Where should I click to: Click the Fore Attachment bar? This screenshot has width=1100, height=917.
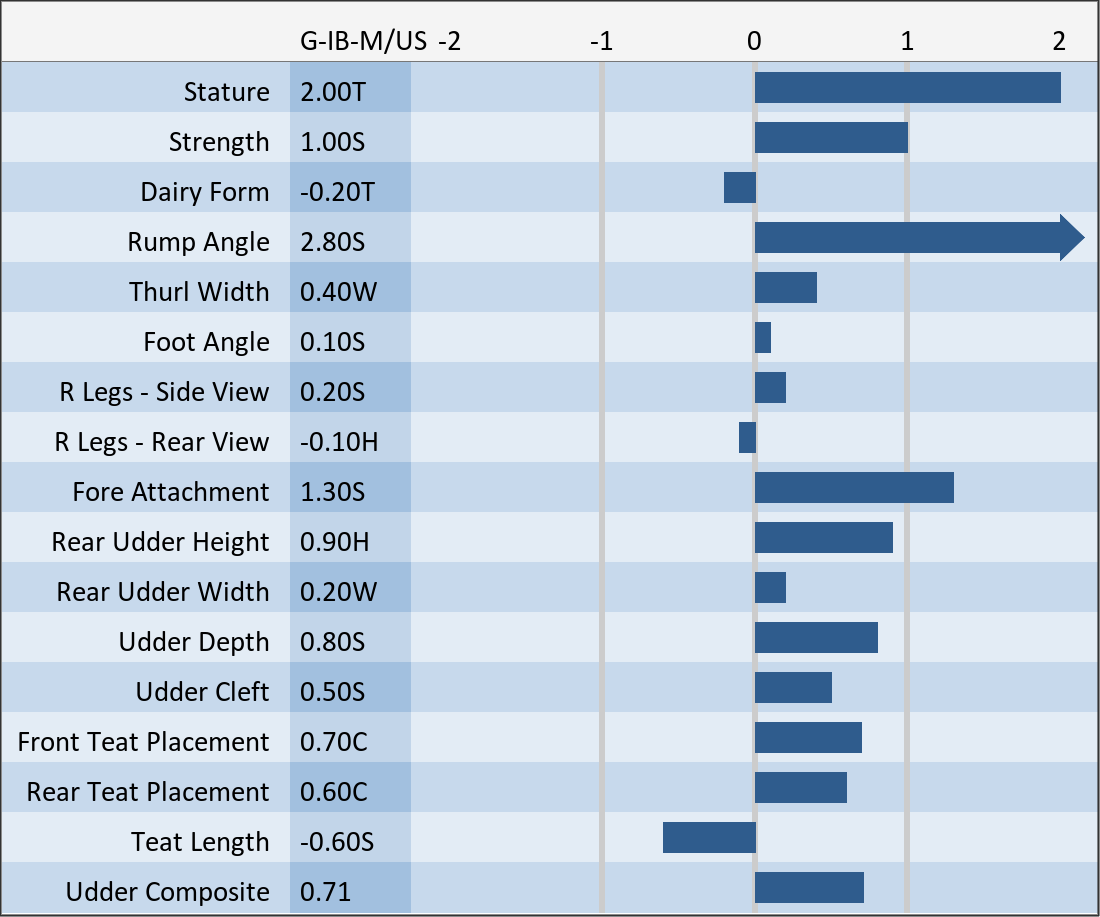pyautogui.click(x=854, y=488)
